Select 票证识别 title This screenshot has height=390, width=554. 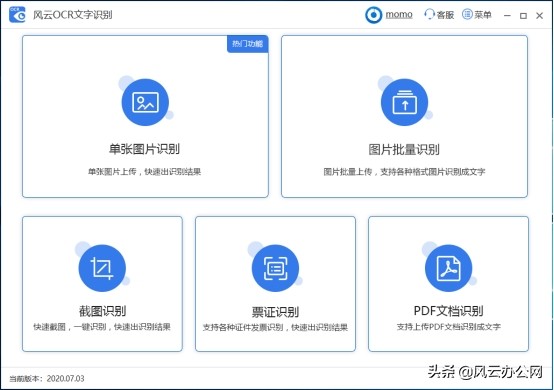click(x=275, y=312)
